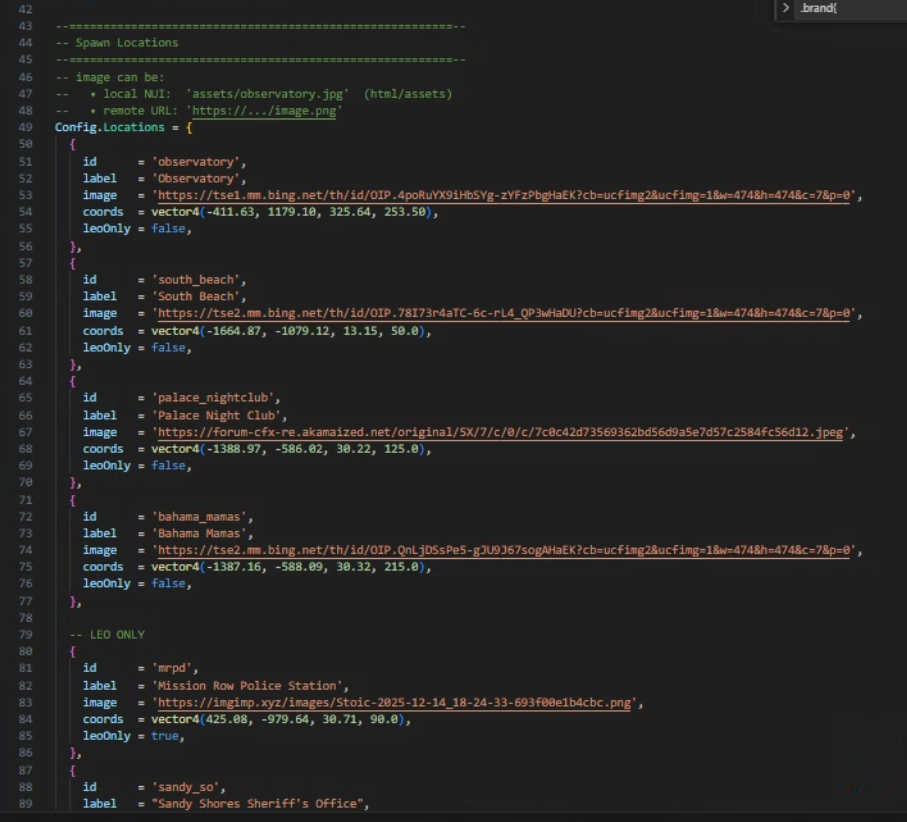907x822 pixels.
Task: Open the imgimp.xyz Stoic png link
Action: (x=394, y=703)
